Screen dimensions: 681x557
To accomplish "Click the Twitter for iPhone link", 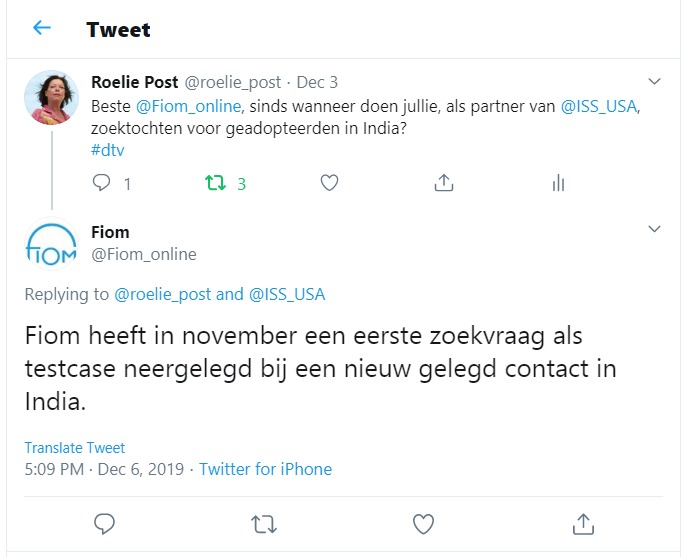I will pyautogui.click(x=265, y=469).
